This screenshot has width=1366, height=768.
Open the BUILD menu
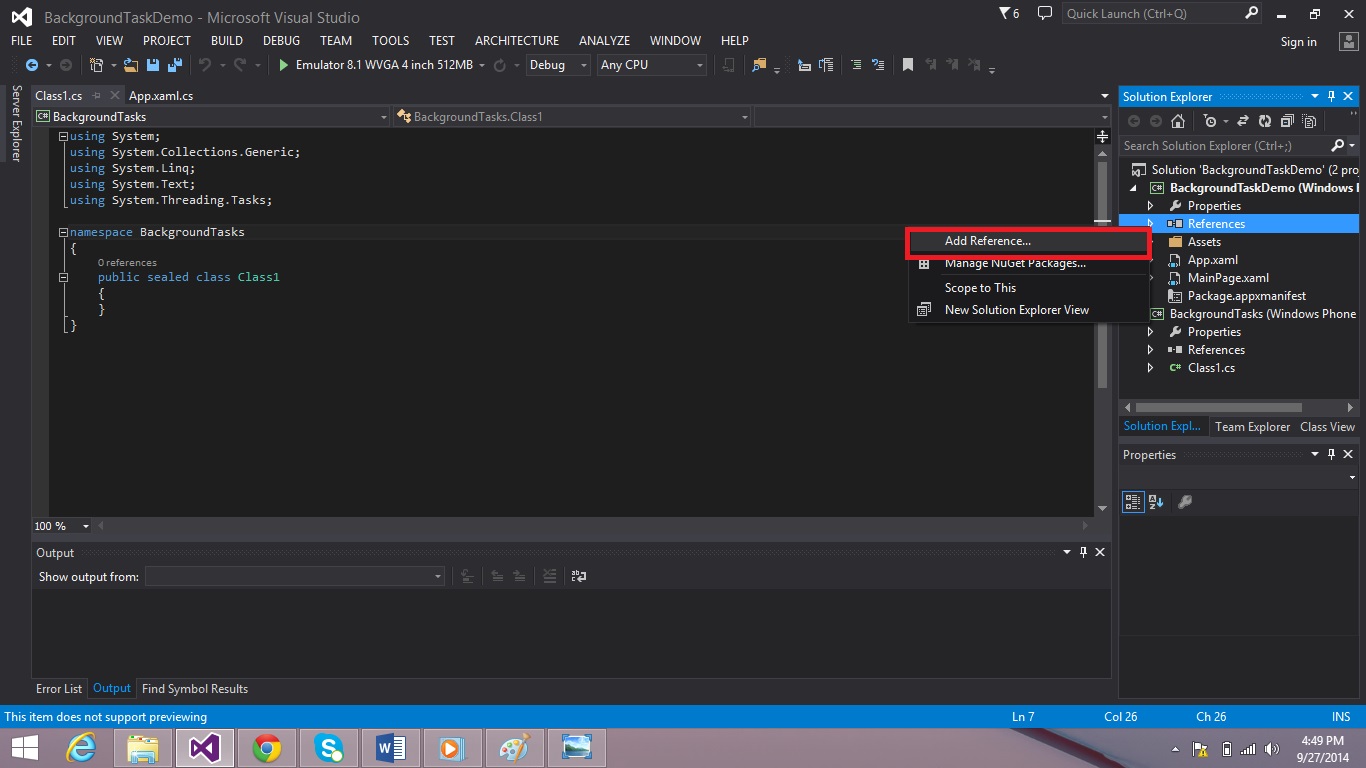click(x=227, y=41)
